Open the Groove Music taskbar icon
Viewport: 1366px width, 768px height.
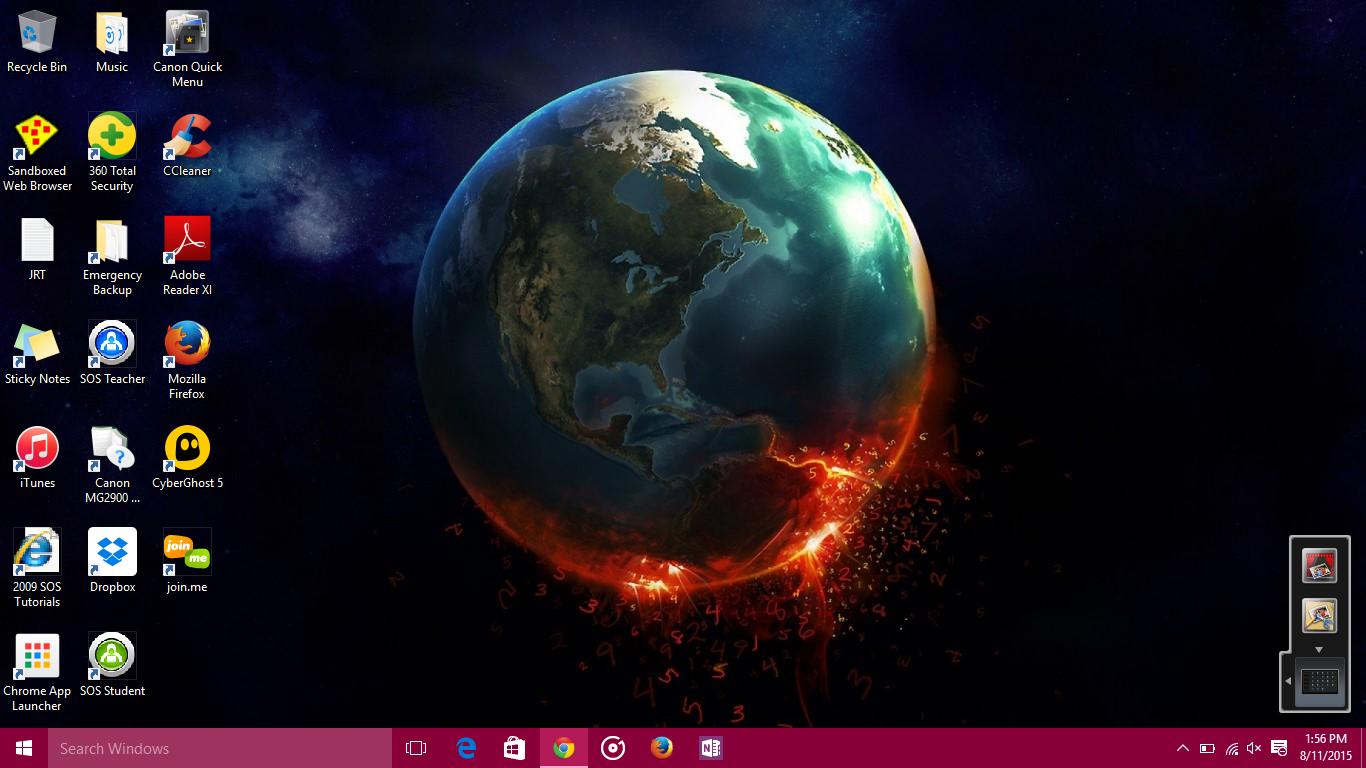pyautogui.click(x=613, y=748)
